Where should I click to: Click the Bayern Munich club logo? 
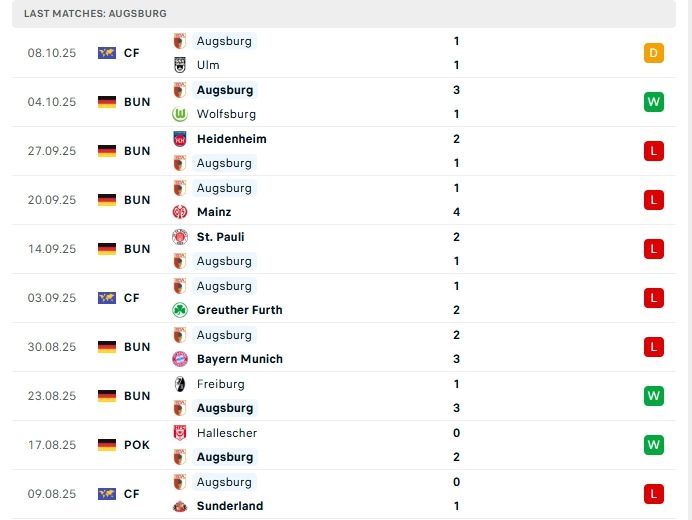(x=180, y=359)
